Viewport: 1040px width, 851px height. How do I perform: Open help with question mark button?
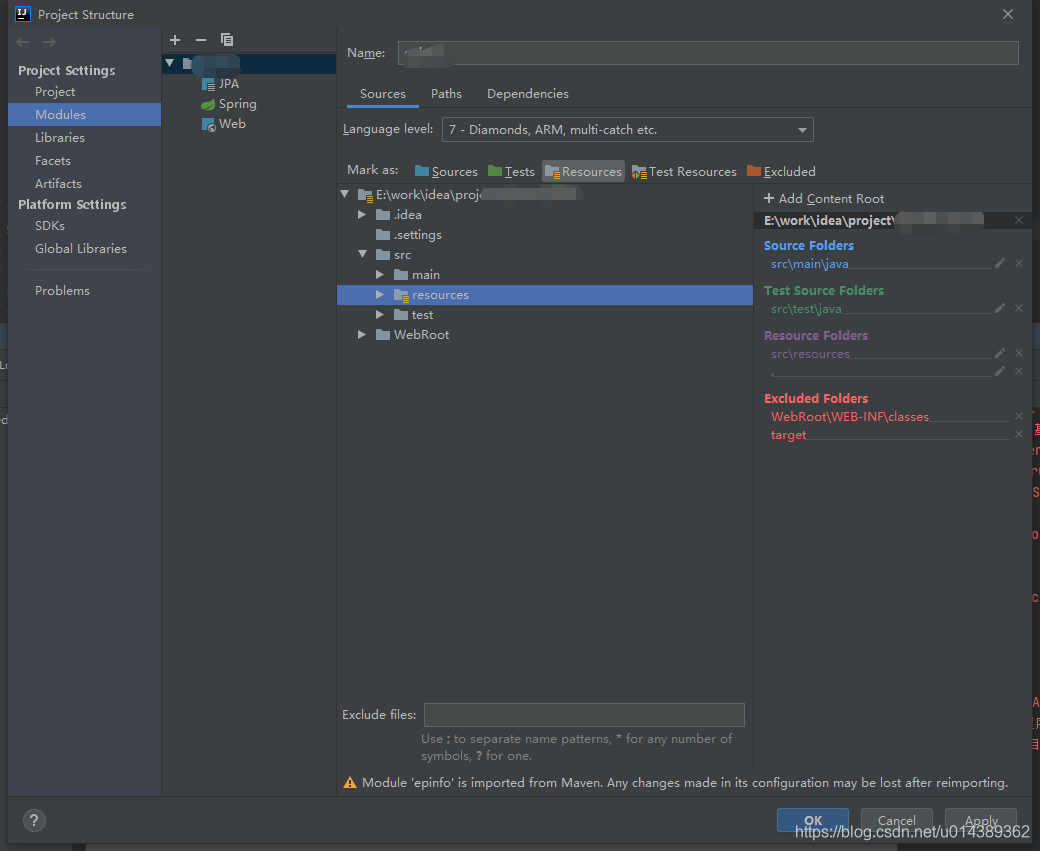[x=34, y=820]
